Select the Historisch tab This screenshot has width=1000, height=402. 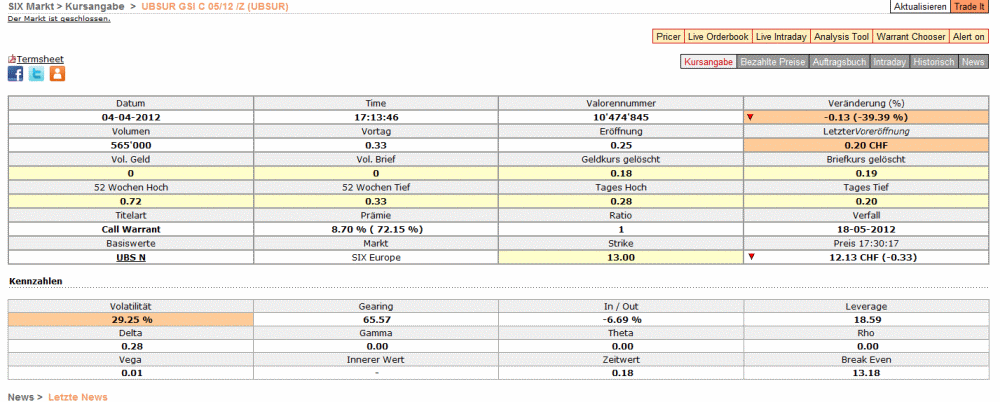[x=934, y=62]
